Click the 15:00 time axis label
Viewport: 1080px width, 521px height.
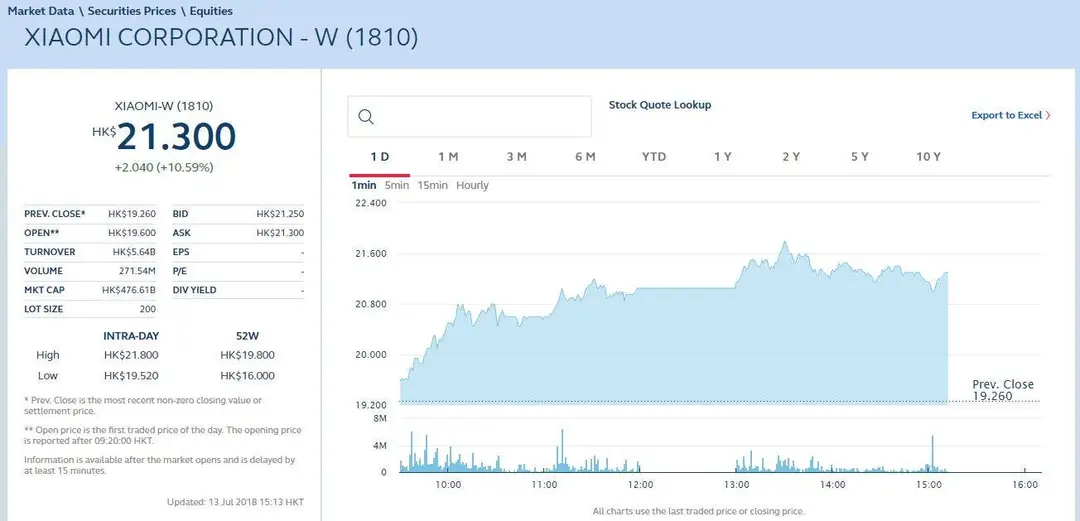click(x=929, y=484)
